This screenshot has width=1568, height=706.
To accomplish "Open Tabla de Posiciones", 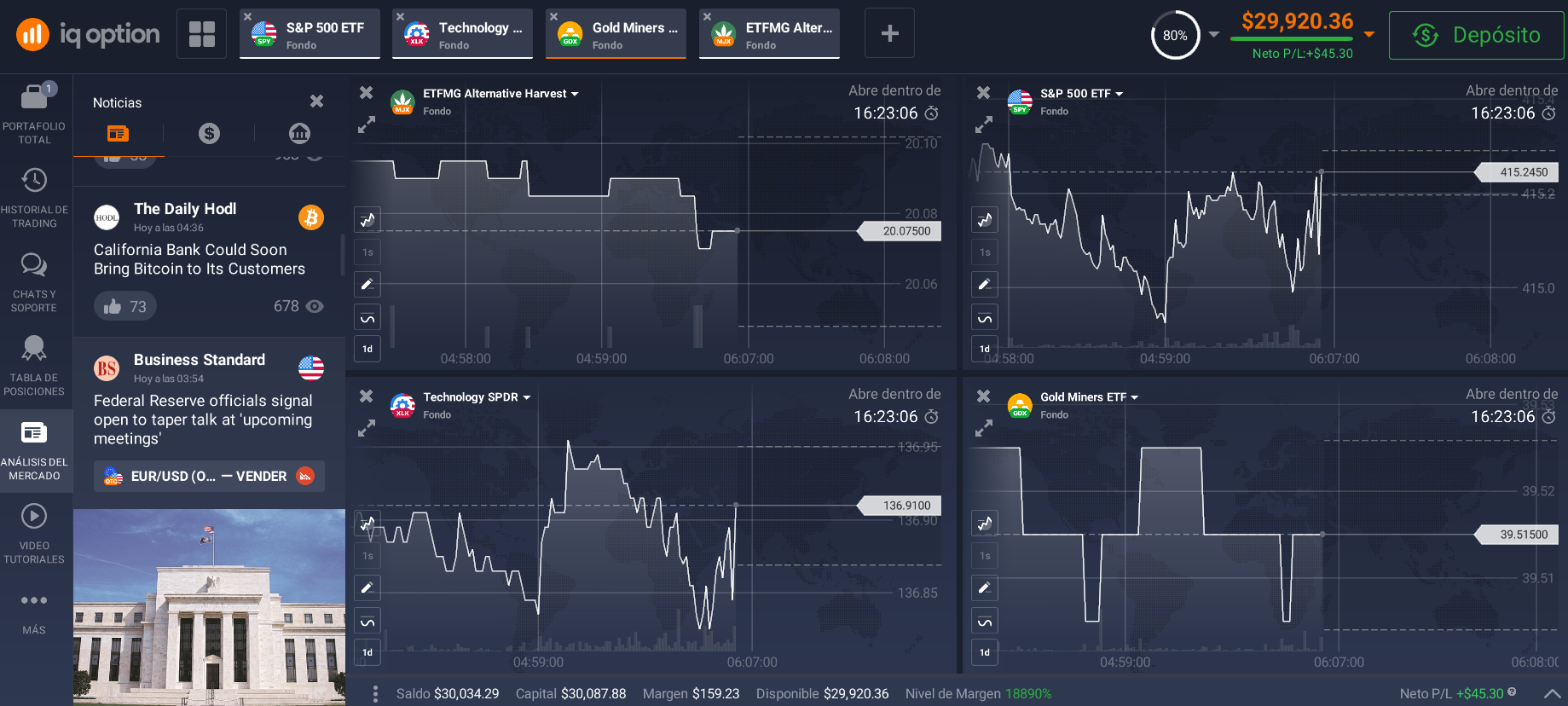I will (34, 366).
